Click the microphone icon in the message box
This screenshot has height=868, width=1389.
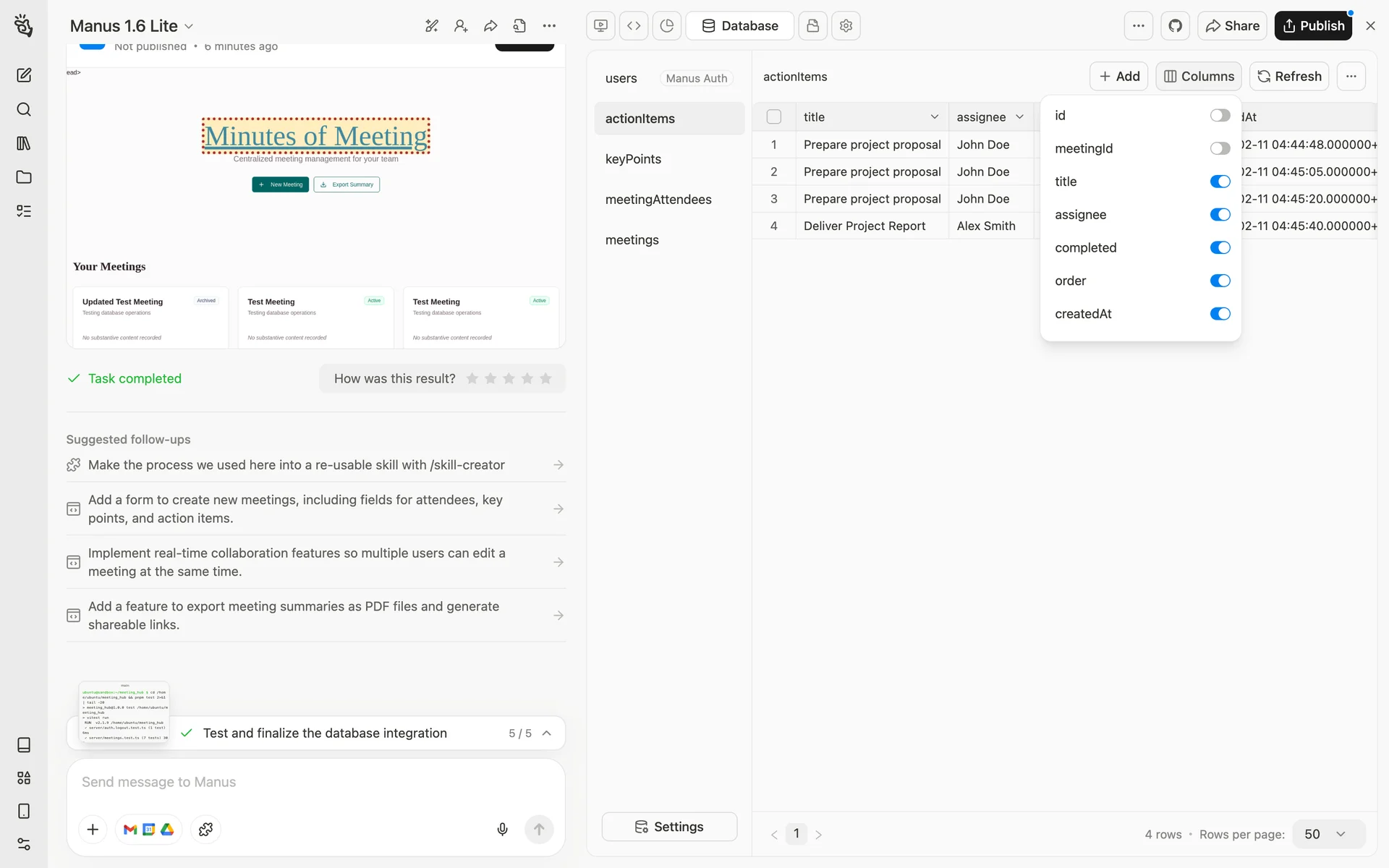click(x=502, y=829)
